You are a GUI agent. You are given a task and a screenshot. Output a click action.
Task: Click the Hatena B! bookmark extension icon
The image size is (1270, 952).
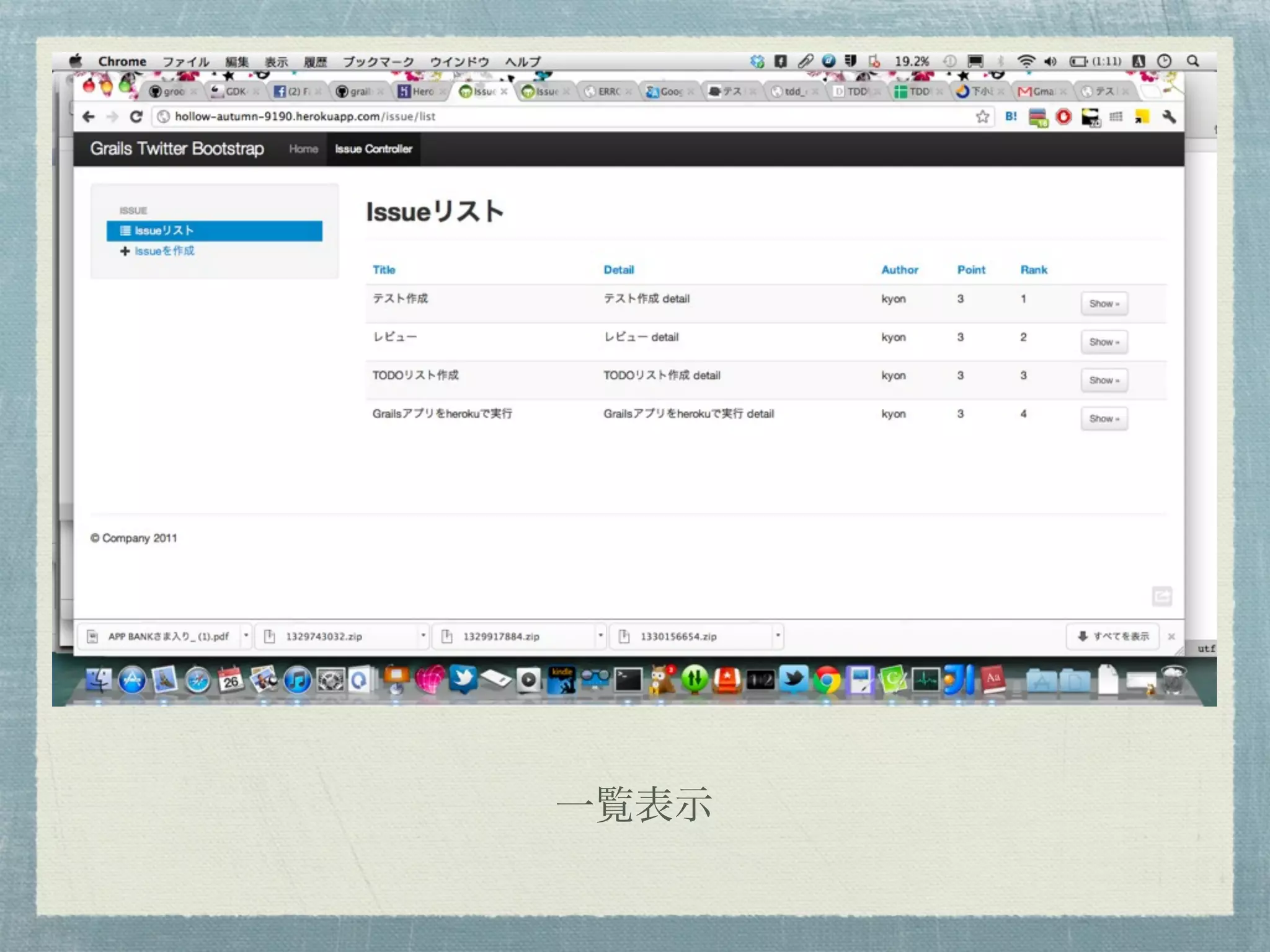coord(1011,117)
